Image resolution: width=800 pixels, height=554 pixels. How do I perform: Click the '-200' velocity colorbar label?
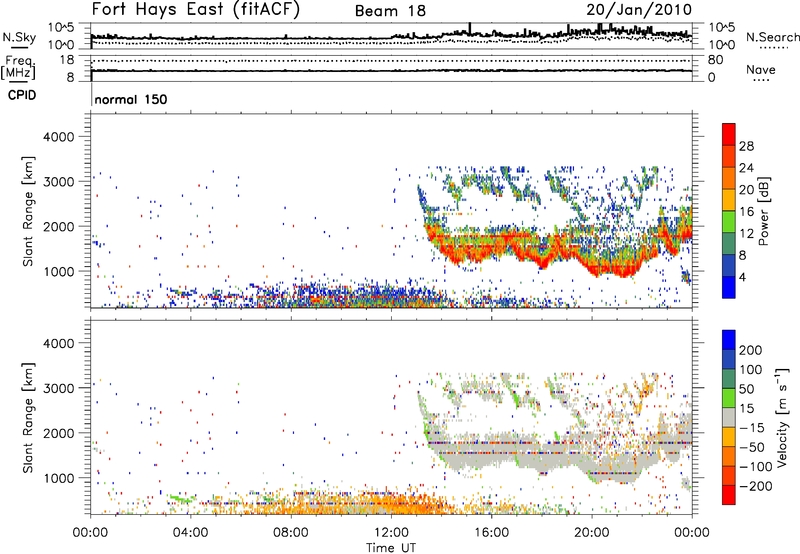(x=755, y=486)
